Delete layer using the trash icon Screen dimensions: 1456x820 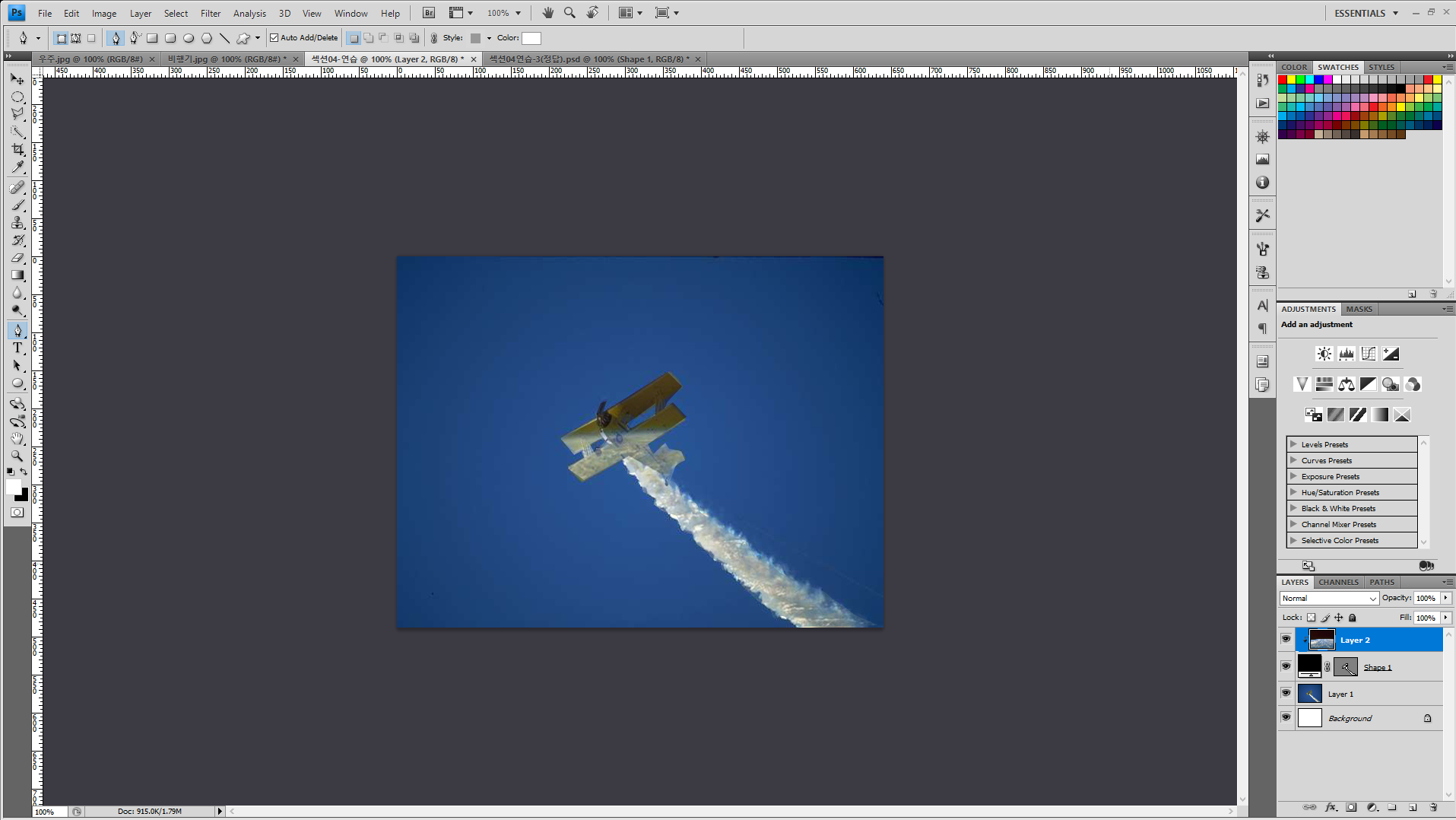(x=1433, y=807)
